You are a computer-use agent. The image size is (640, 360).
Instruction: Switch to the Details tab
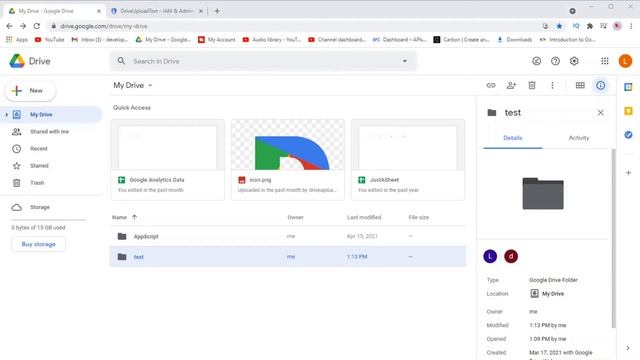click(513, 138)
